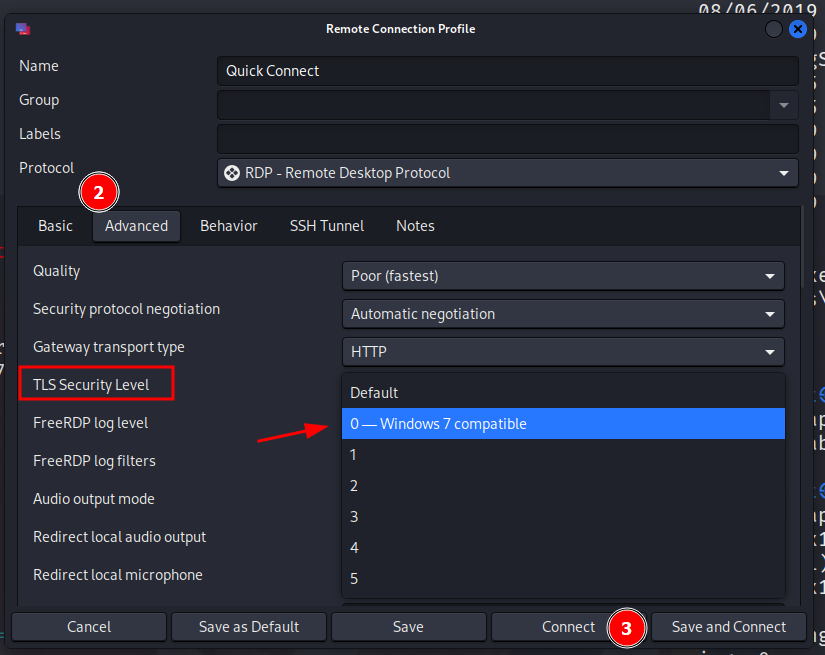Click the Save and Connect button
The image size is (825, 655).
click(728, 627)
